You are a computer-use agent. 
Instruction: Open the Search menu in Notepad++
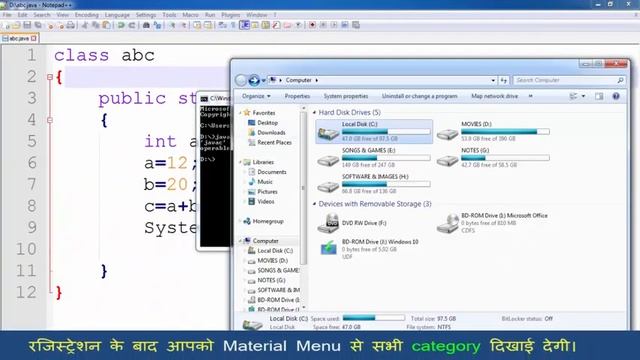pyautogui.click(x=42, y=15)
